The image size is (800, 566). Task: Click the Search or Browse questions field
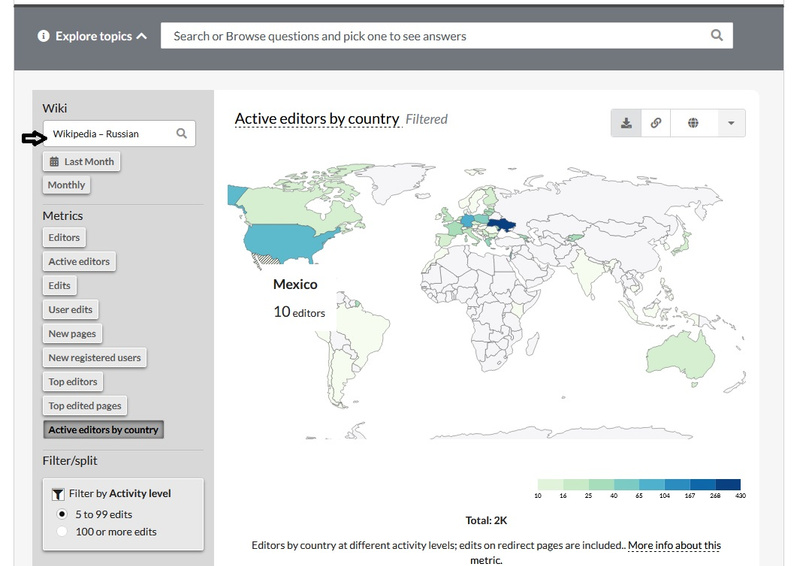pos(435,36)
